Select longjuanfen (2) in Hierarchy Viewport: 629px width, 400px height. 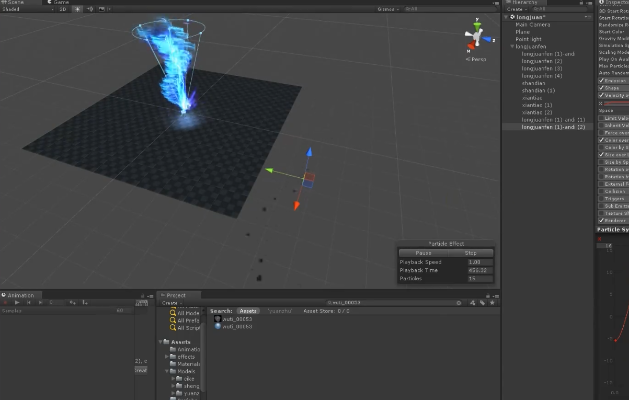coord(542,61)
